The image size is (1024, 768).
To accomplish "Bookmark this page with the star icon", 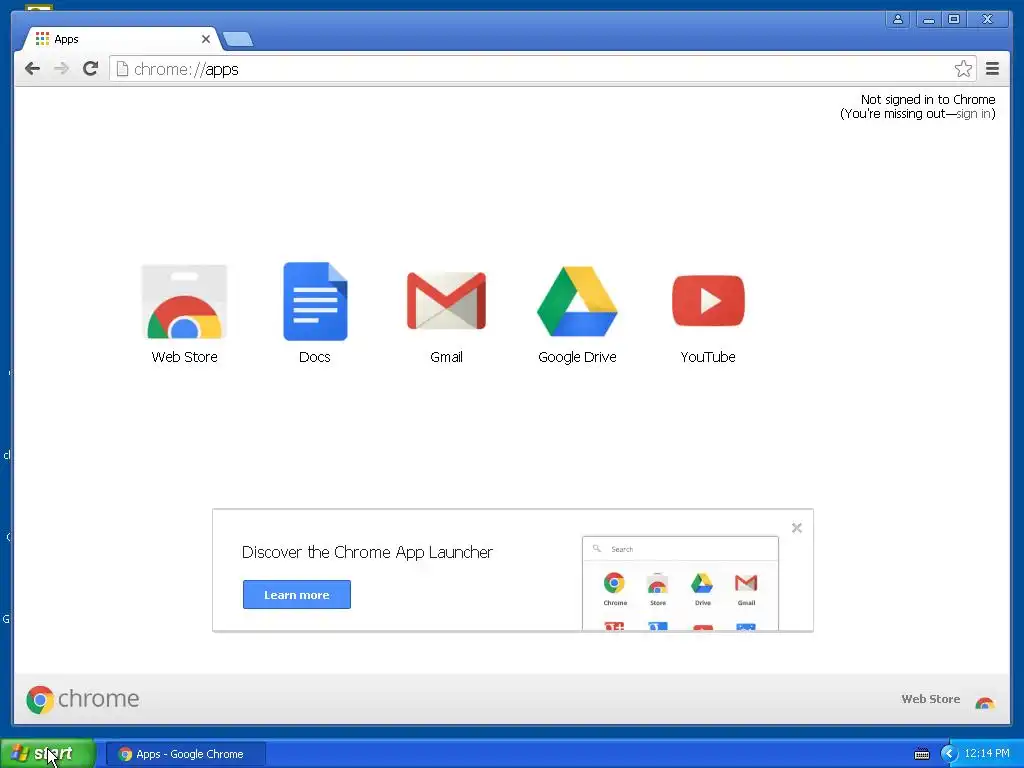I will 963,69.
